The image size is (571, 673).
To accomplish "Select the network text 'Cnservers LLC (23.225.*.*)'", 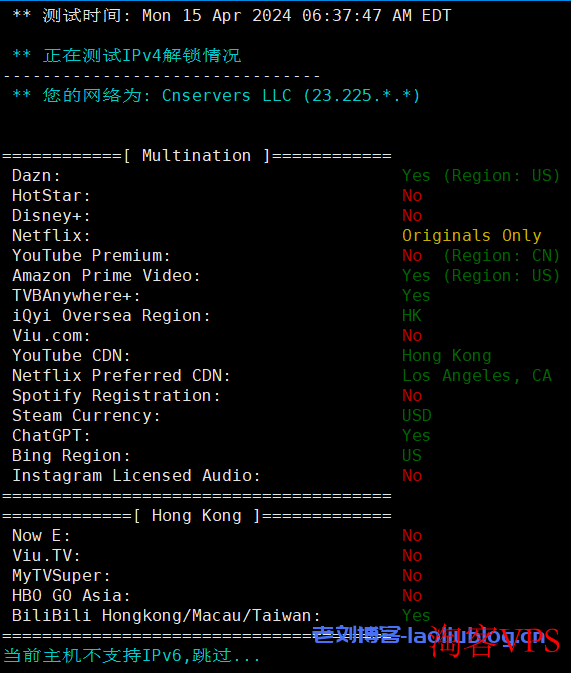I will pos(291,95).
